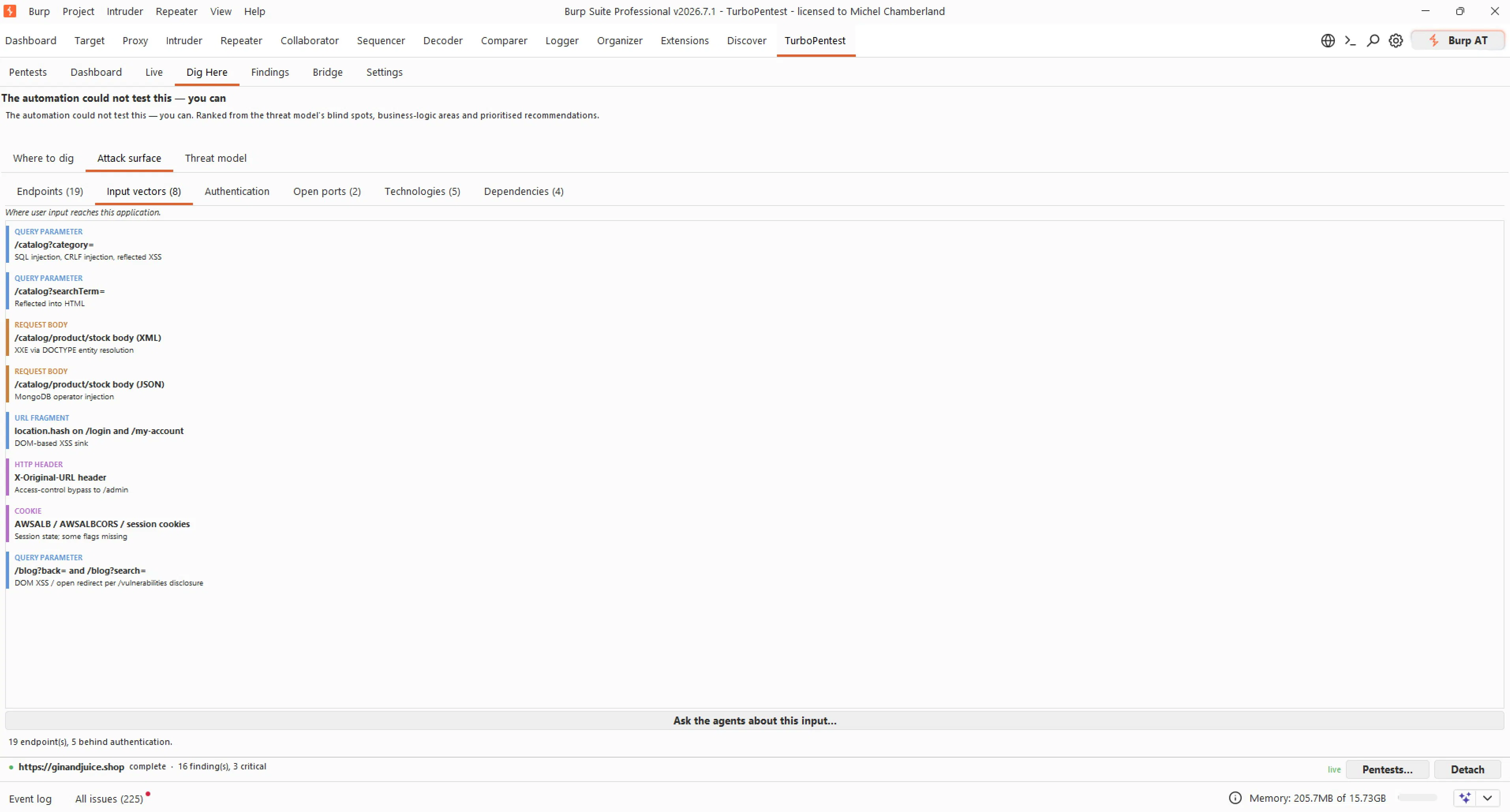Image resolution: width=1510 pixels, height=812 pixels.
Task: Select the stock body (JSON) entry
Action: [755, 384]
